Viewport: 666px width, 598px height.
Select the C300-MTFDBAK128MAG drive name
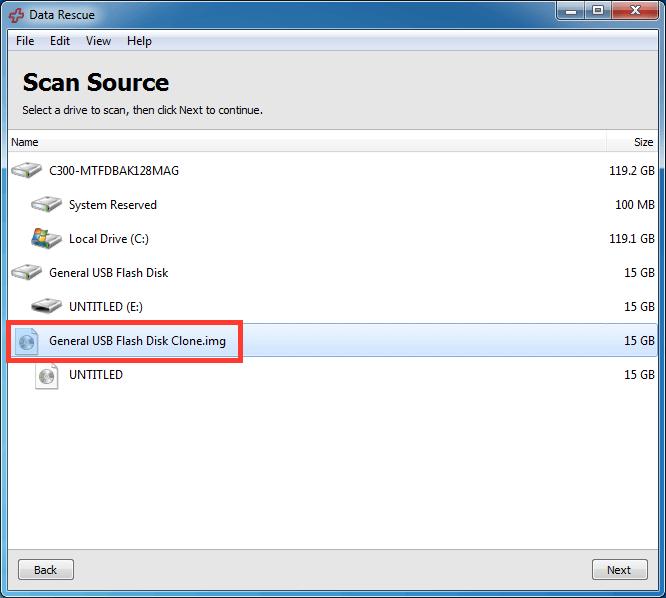pyautogui.click(x=114, y=171)
